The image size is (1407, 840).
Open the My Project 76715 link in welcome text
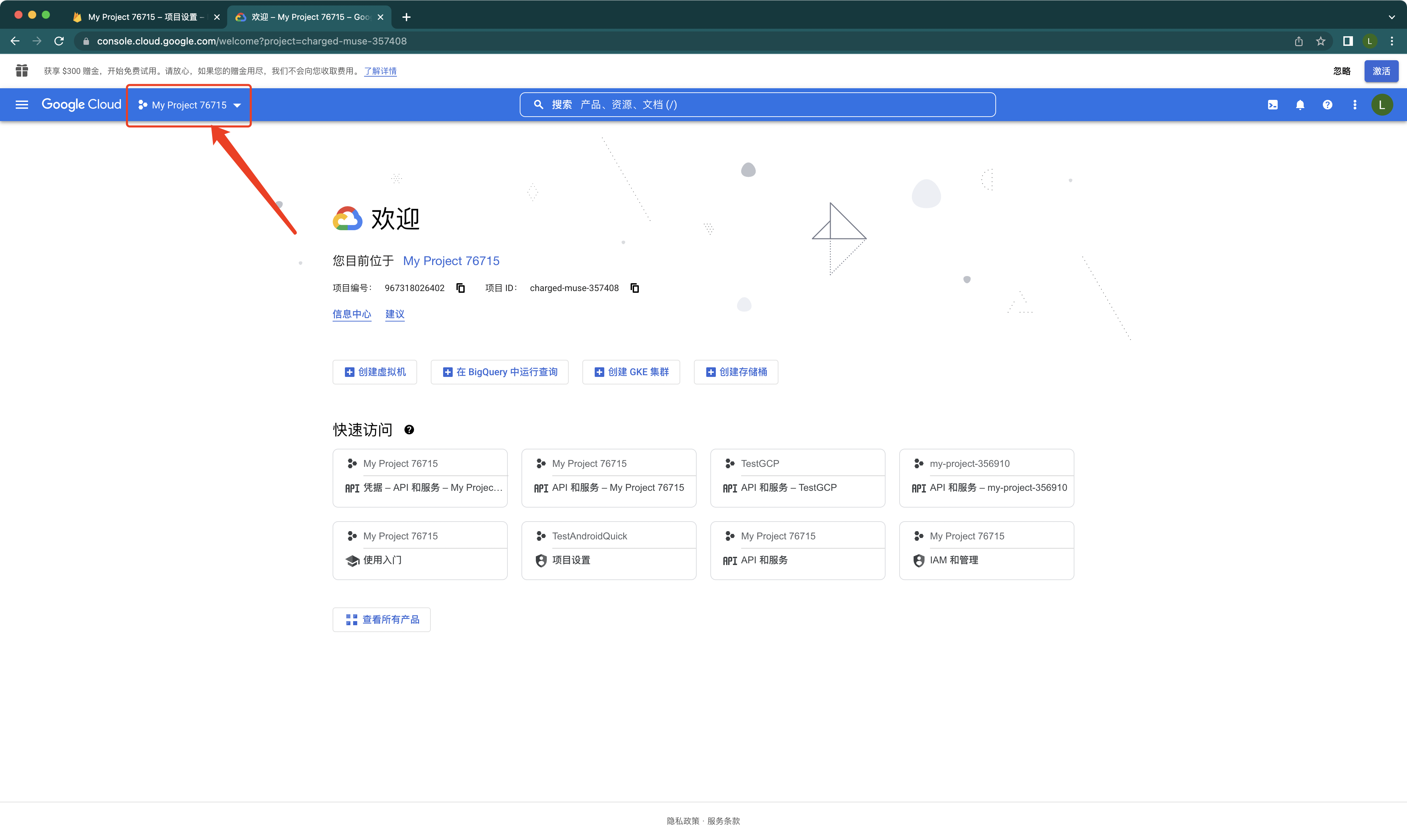451,261
